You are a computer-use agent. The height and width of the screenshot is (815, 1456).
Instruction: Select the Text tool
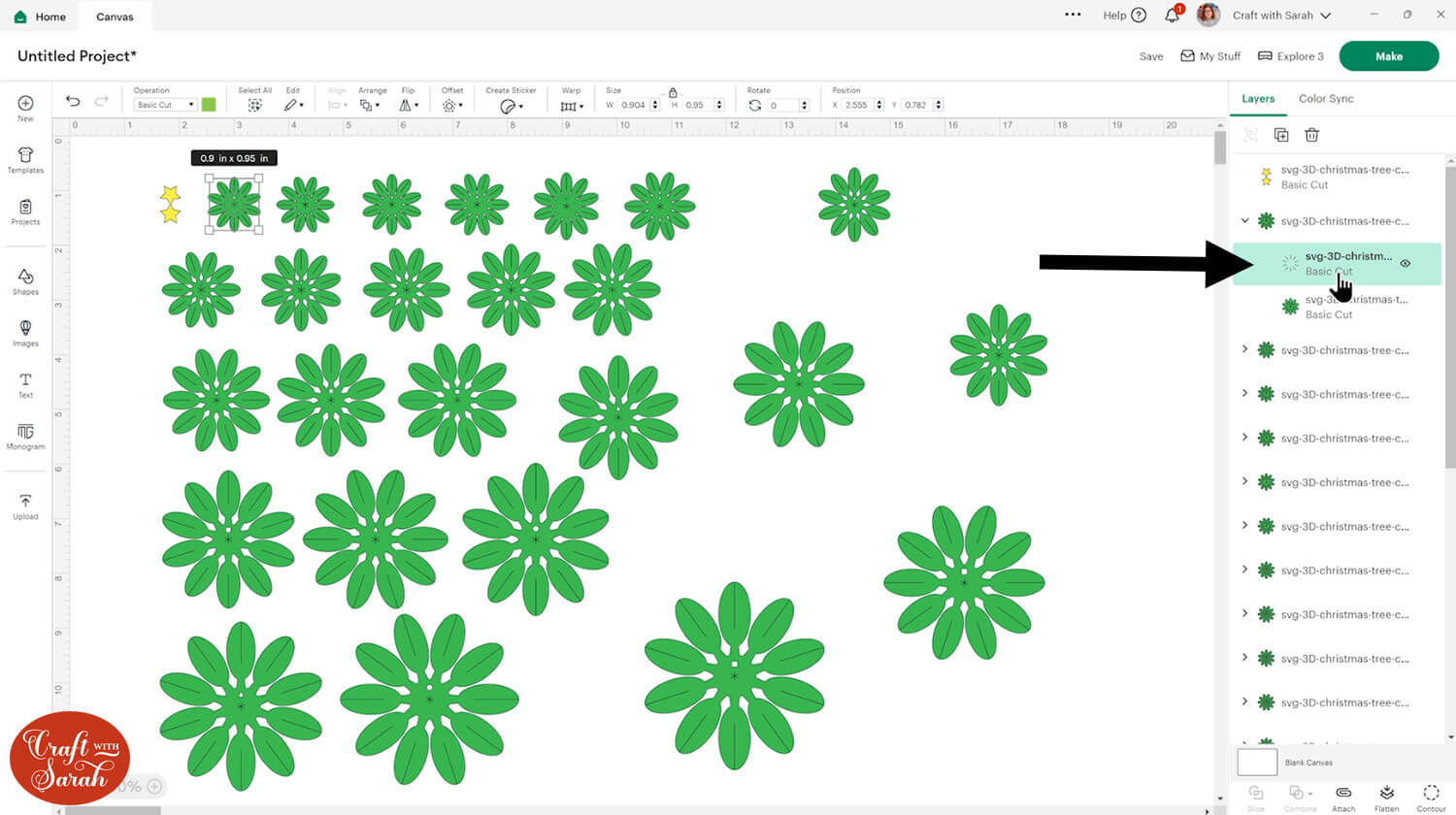coord(25,384)
